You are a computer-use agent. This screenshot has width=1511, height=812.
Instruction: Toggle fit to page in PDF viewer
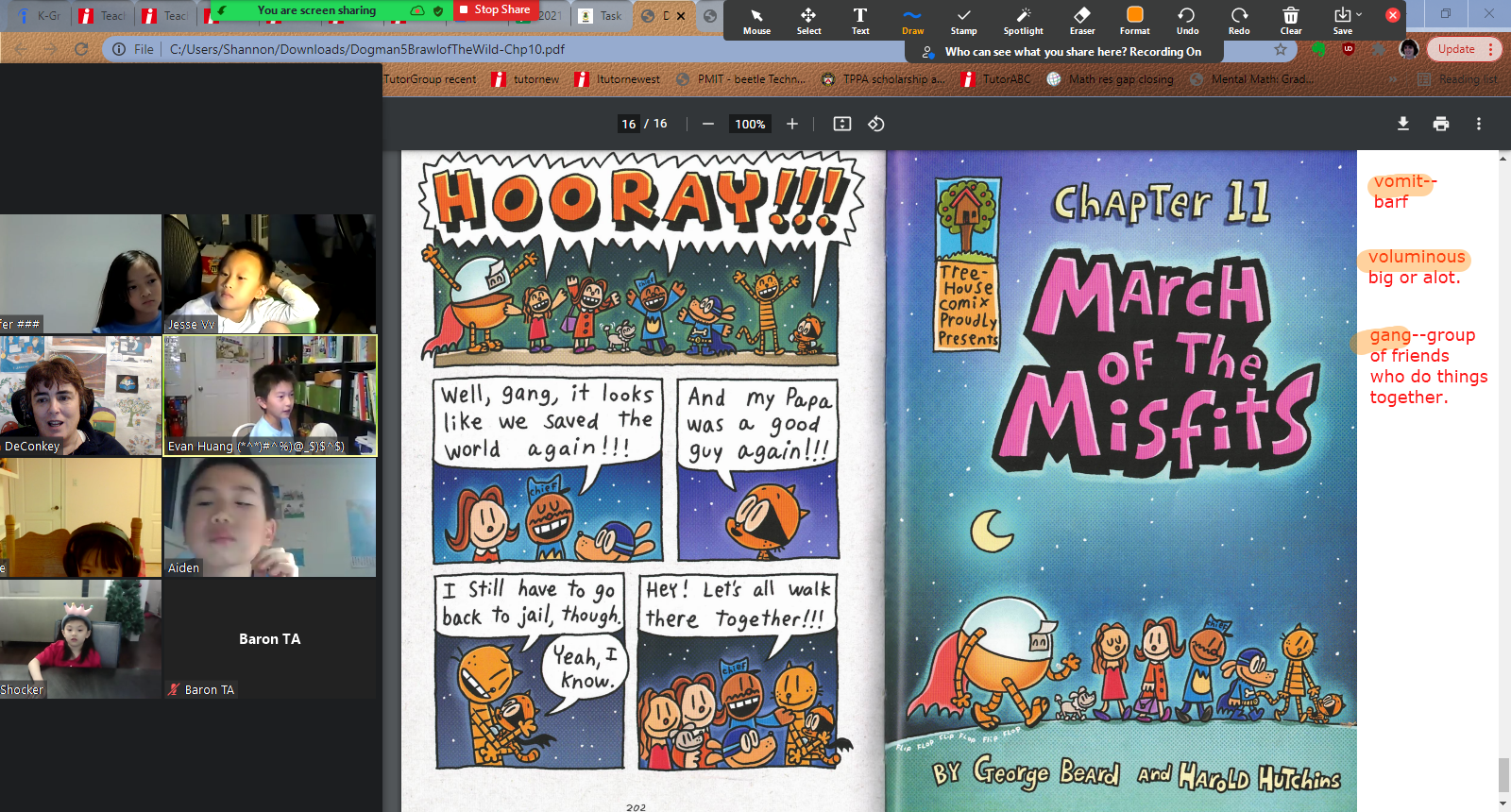(x=842, y=124)
